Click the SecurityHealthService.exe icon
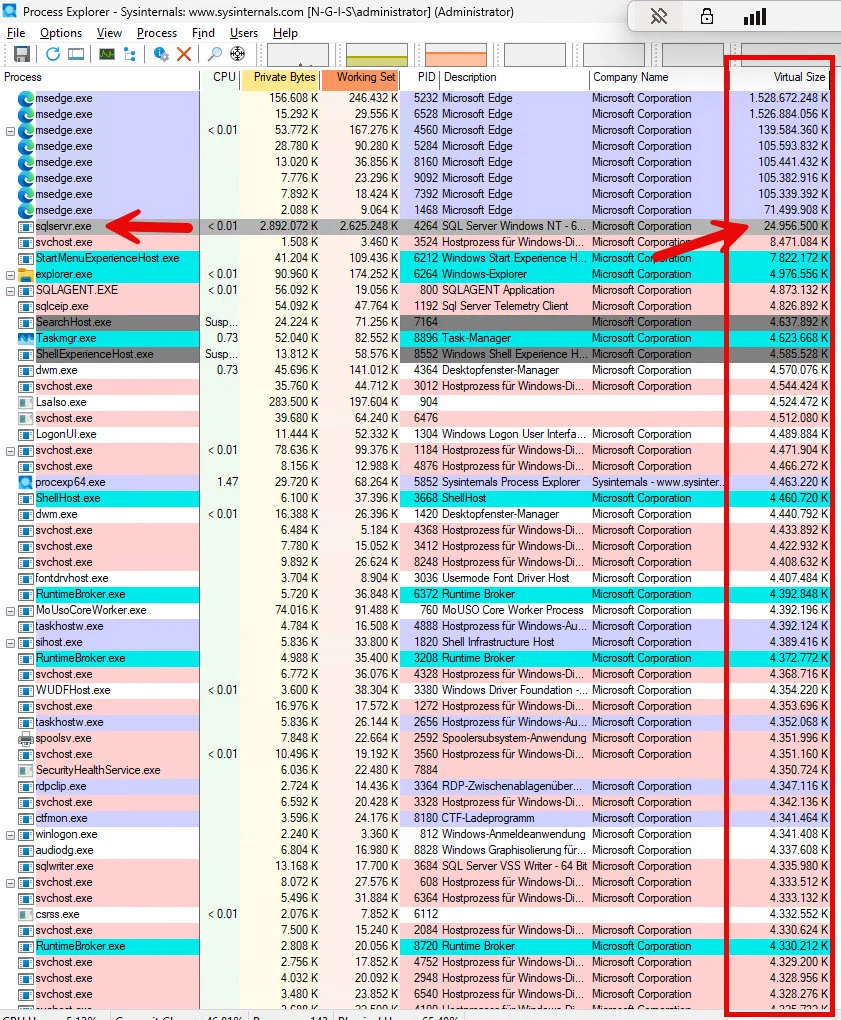The width and height of the screenshot is (841, 1020). tap(25, 770)
